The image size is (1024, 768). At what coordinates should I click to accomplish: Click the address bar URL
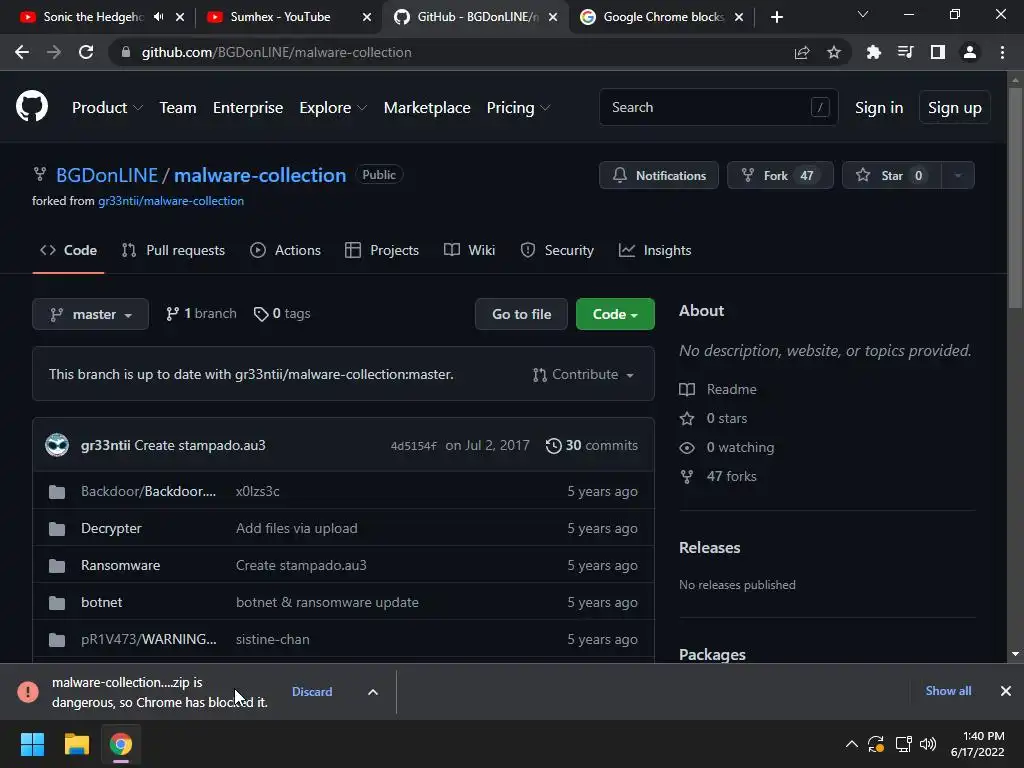[x=276, y=52]
